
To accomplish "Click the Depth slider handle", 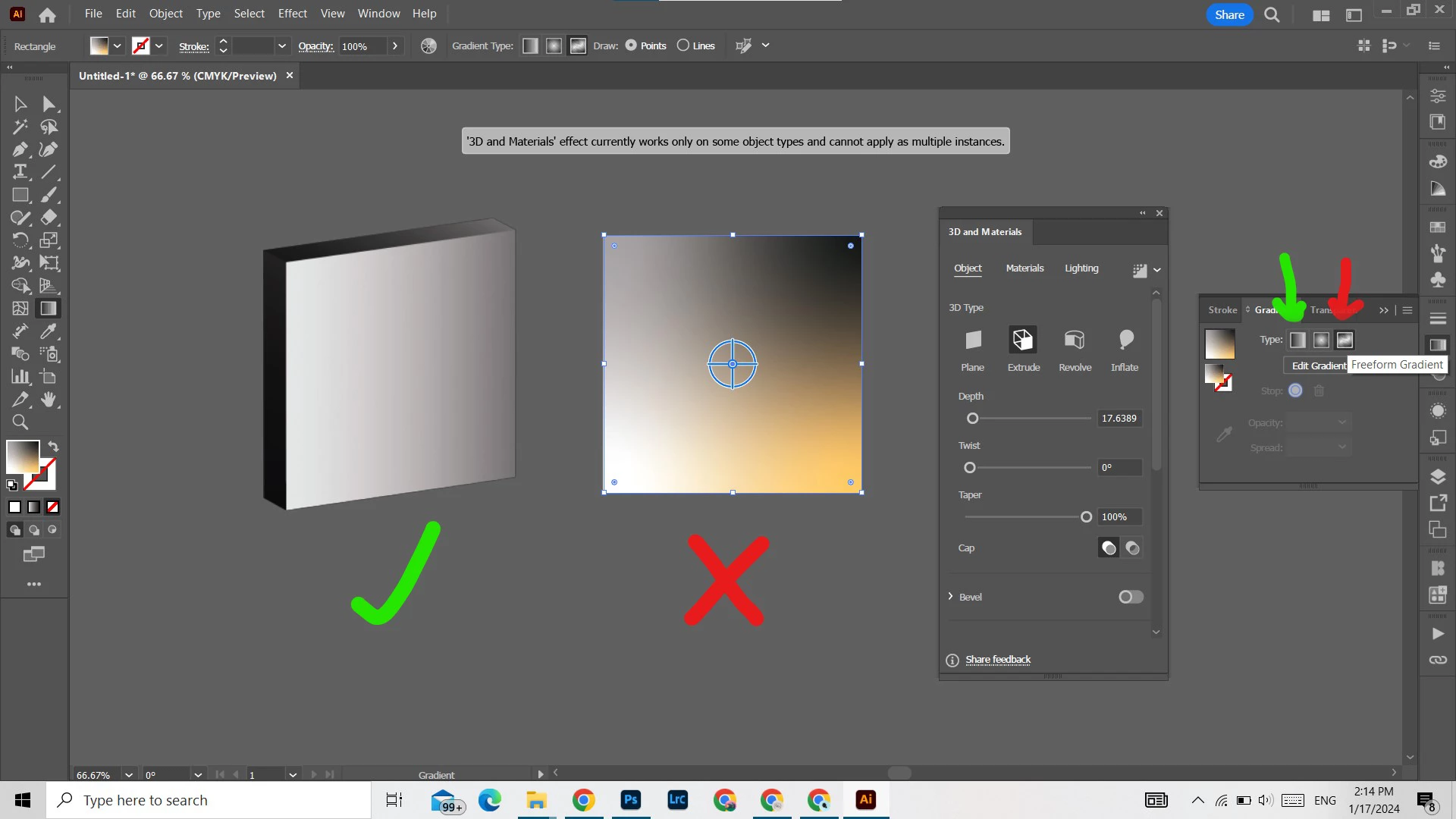I will [972, 419].
